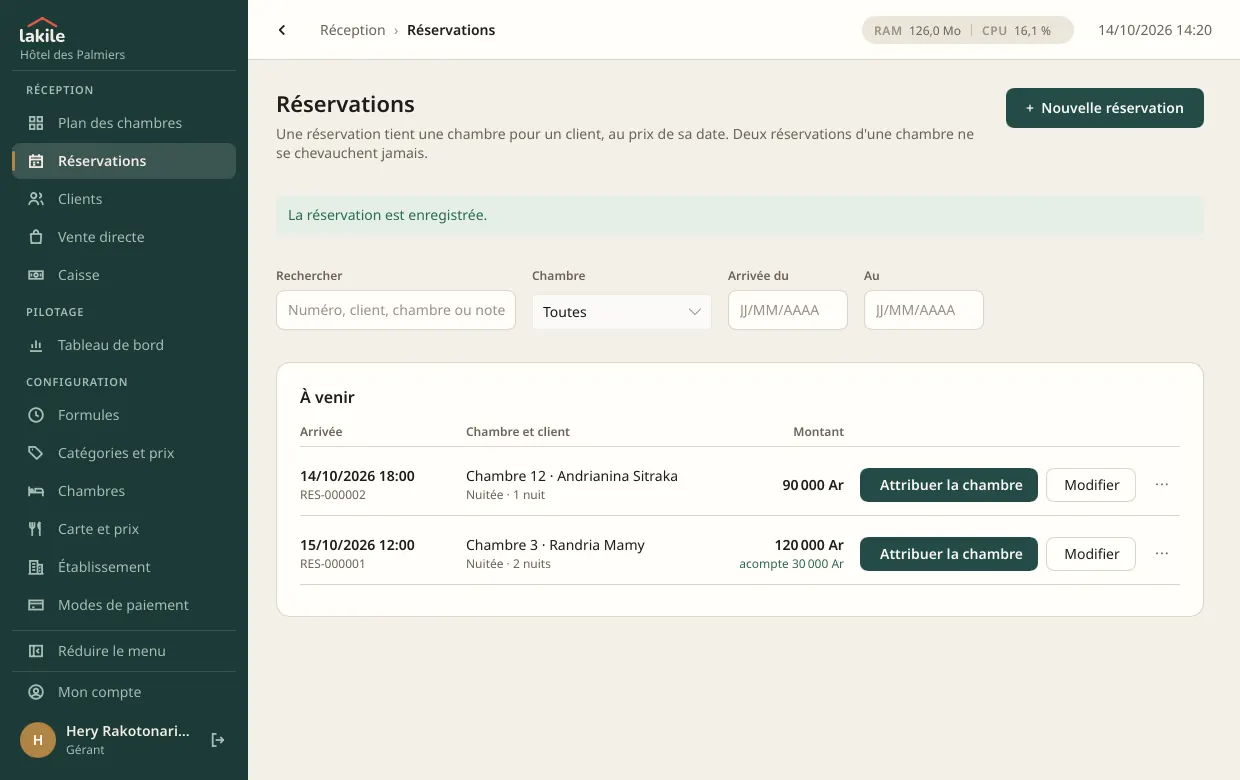Select the Clients people icon
The height and width of the screenshot is (780, 1240).
pyautogui.click(x=36, y=199)
